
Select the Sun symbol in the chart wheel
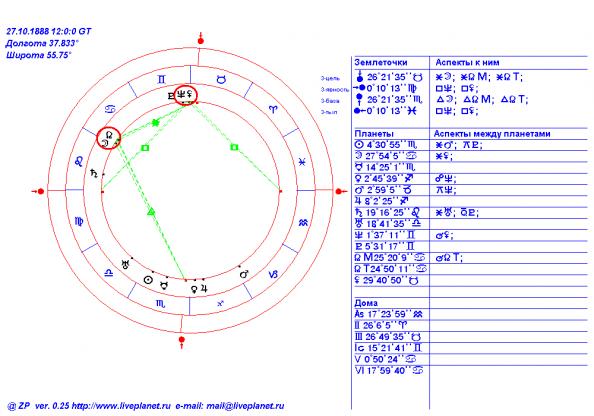[x=148, y=280]
